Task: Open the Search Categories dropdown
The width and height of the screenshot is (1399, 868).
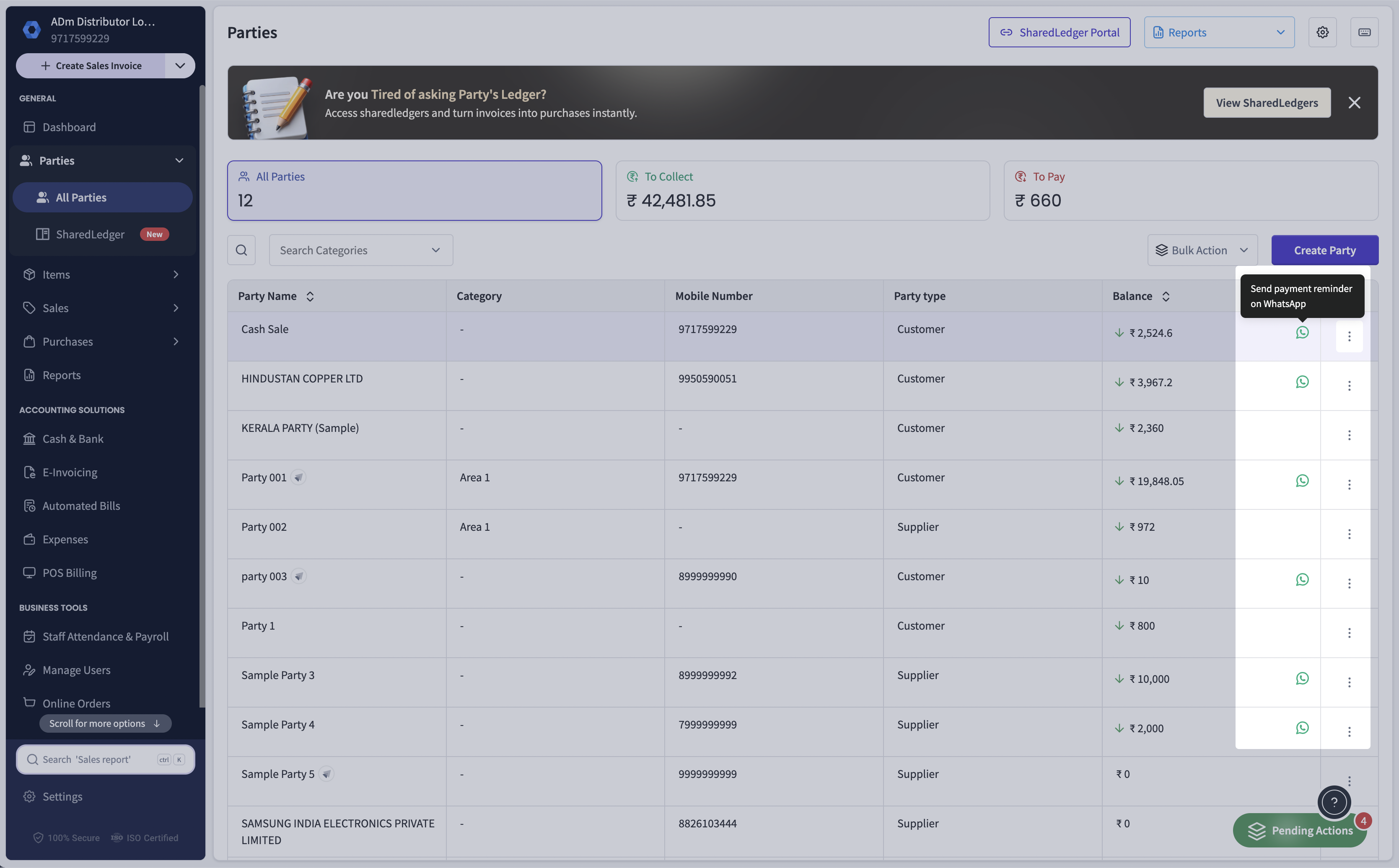Action: pyautogui.click(x=361, y=250)
